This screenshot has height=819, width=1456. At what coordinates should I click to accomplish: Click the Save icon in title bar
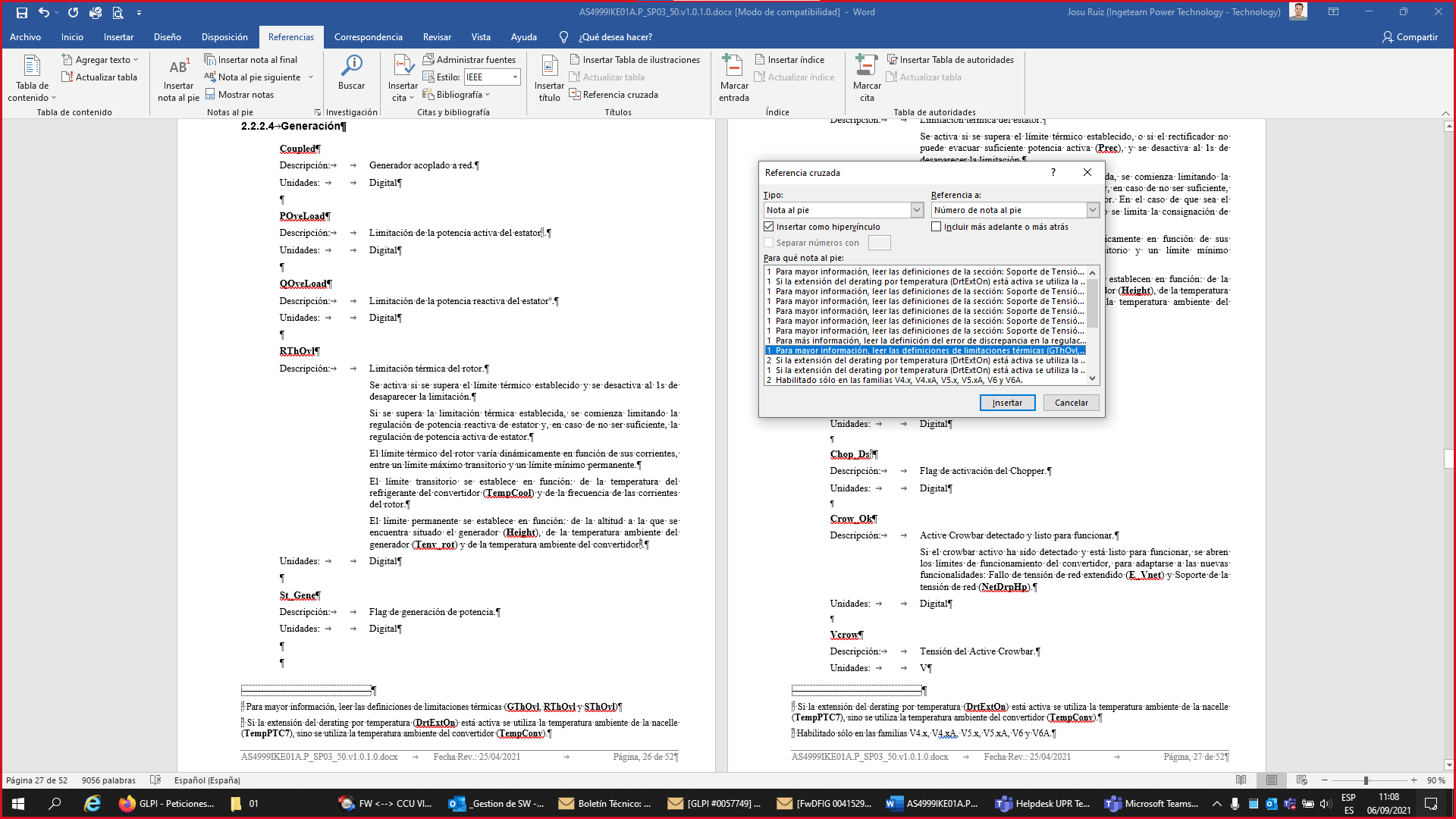click(x=21, y=12)
